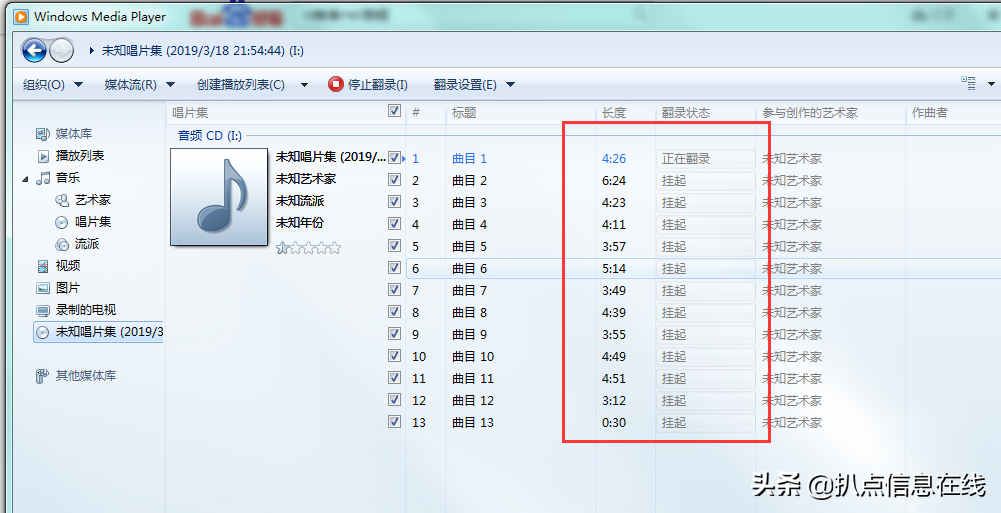
Task: Open the 翻录设置(E) dropdown menu
Action: pos(474,84)
